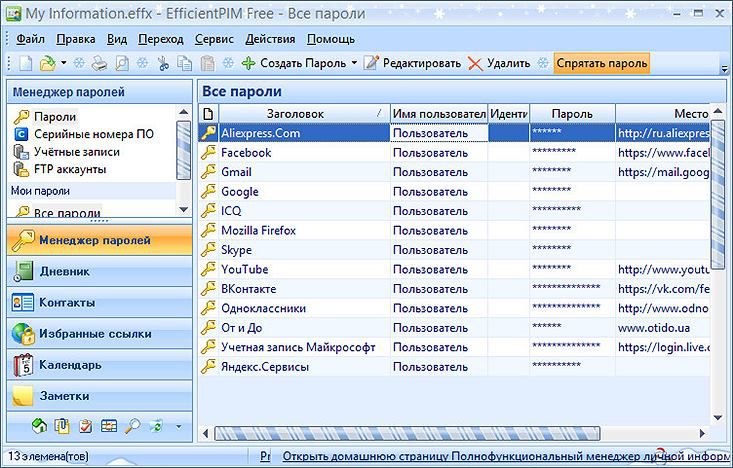
Task: Click the Copy toolbar icon
Action: [x=184, y=63]
